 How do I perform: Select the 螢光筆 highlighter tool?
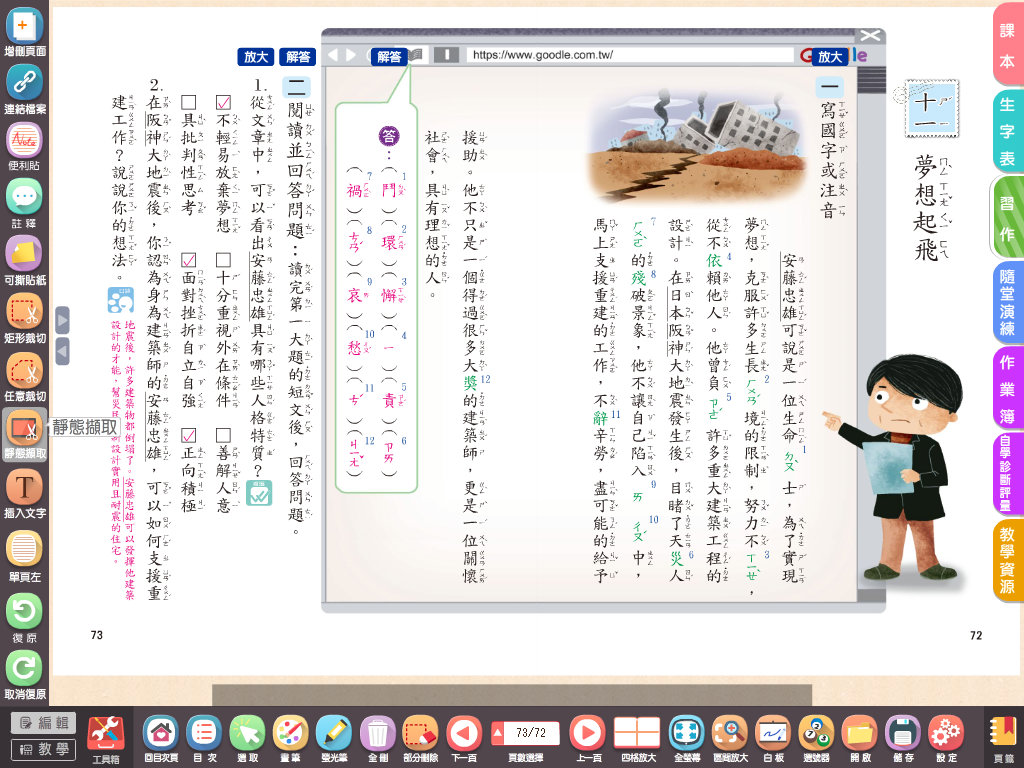pos(334,739)
